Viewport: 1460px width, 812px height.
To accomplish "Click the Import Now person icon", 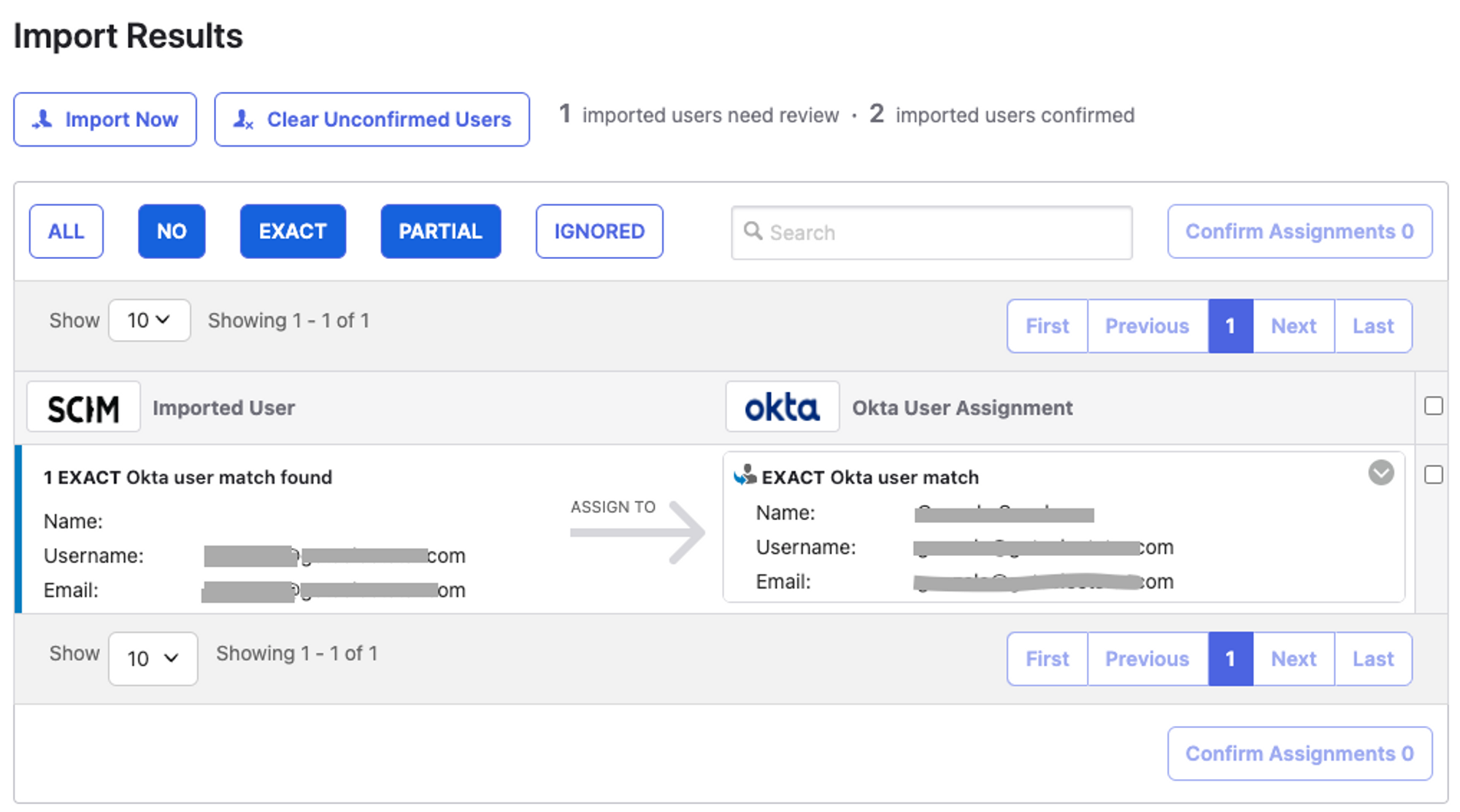I will [42, 119].
